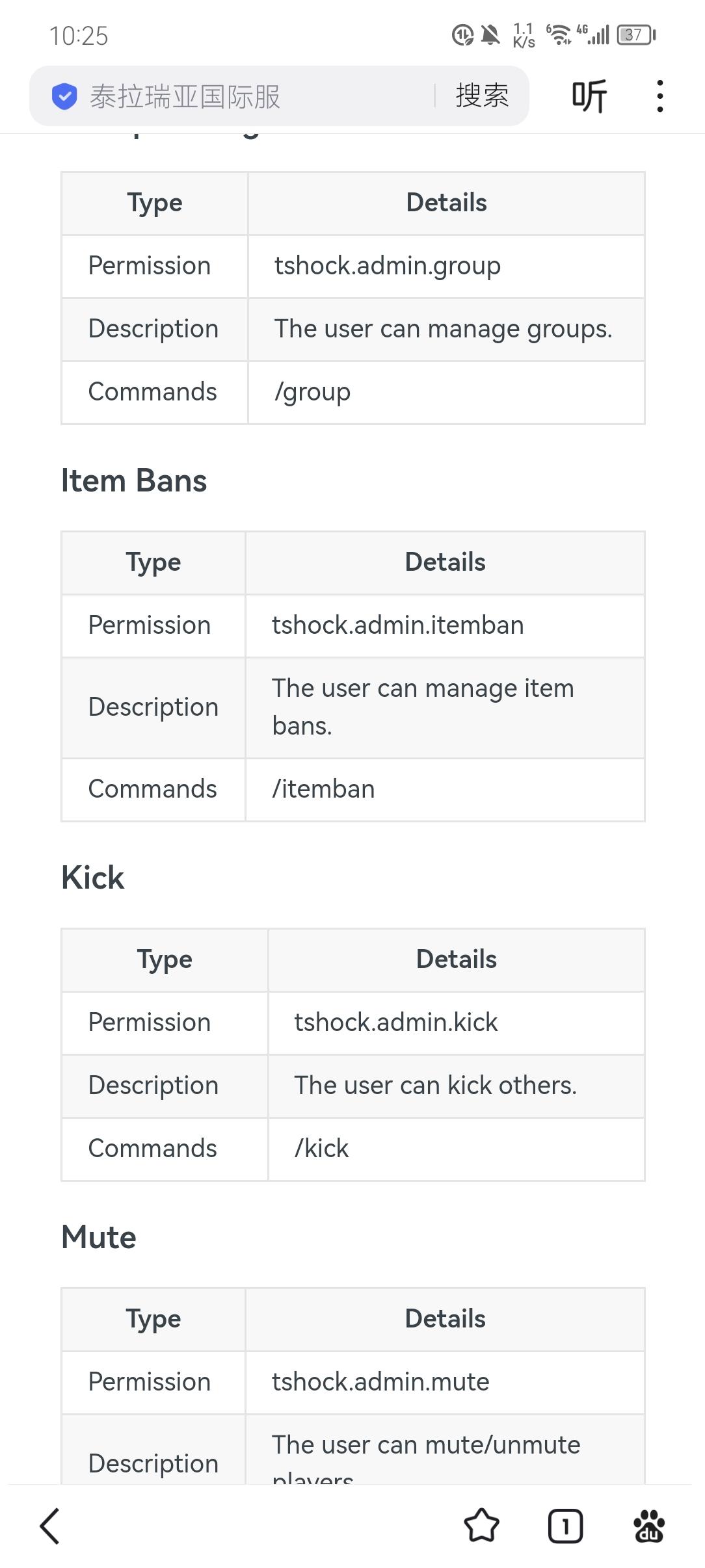Screen dimensions: 705x1568
Task: Tap the Kick section heading
Action: coord(92,878)
